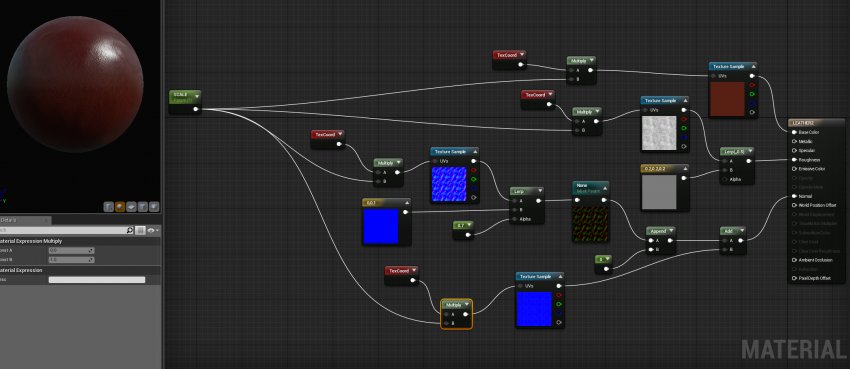Edit the Const B value field
The width and height of the screenshot is (850, 369).
71,260
